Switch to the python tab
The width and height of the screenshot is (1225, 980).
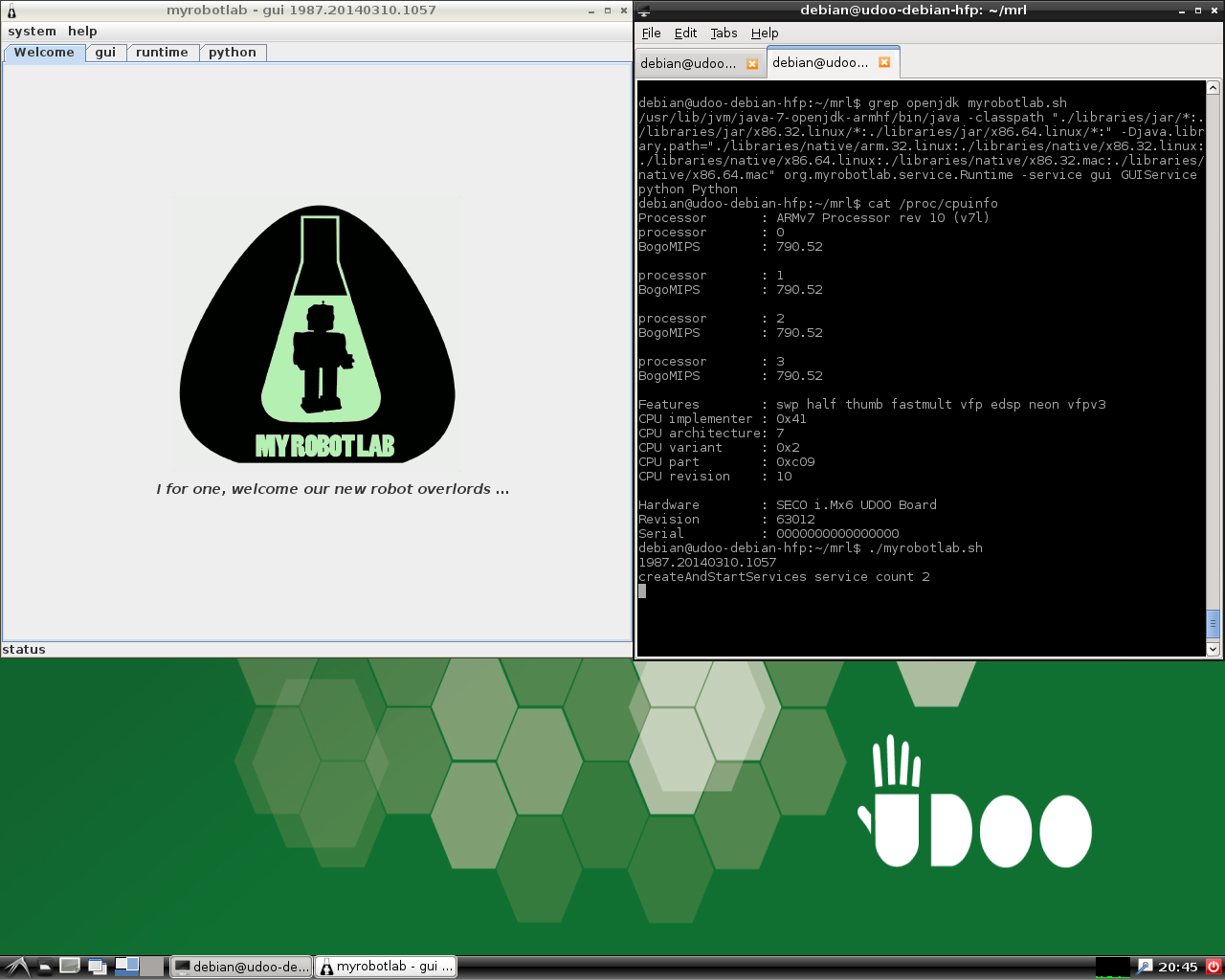click(x=233, y=53)
